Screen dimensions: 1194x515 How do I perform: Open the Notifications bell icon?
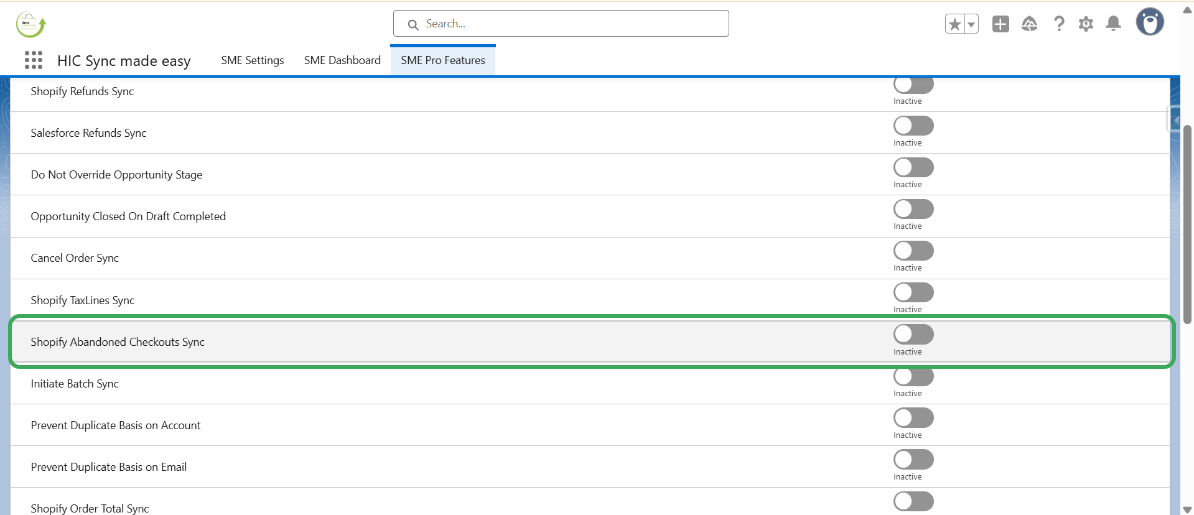coord(1114,24)
